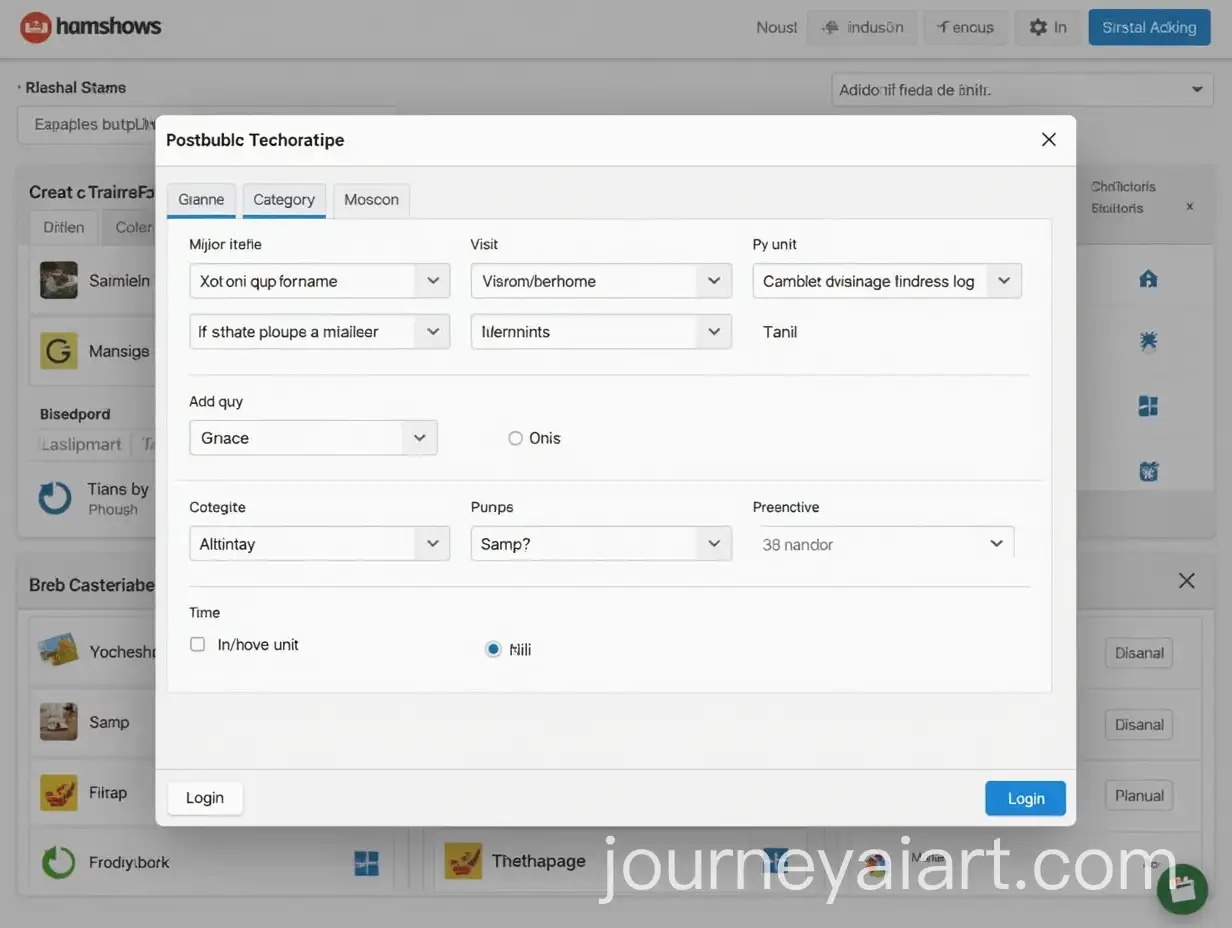Open the green chat bubble in the corner
The width and height of the screenshot is (1232, 928).
[1182, 889]
